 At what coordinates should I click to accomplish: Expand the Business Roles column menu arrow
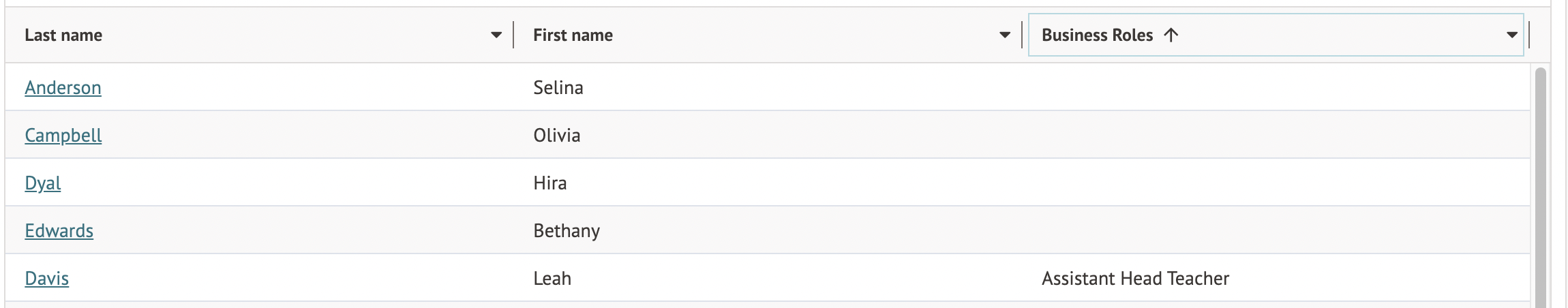tap(1511, 35)
